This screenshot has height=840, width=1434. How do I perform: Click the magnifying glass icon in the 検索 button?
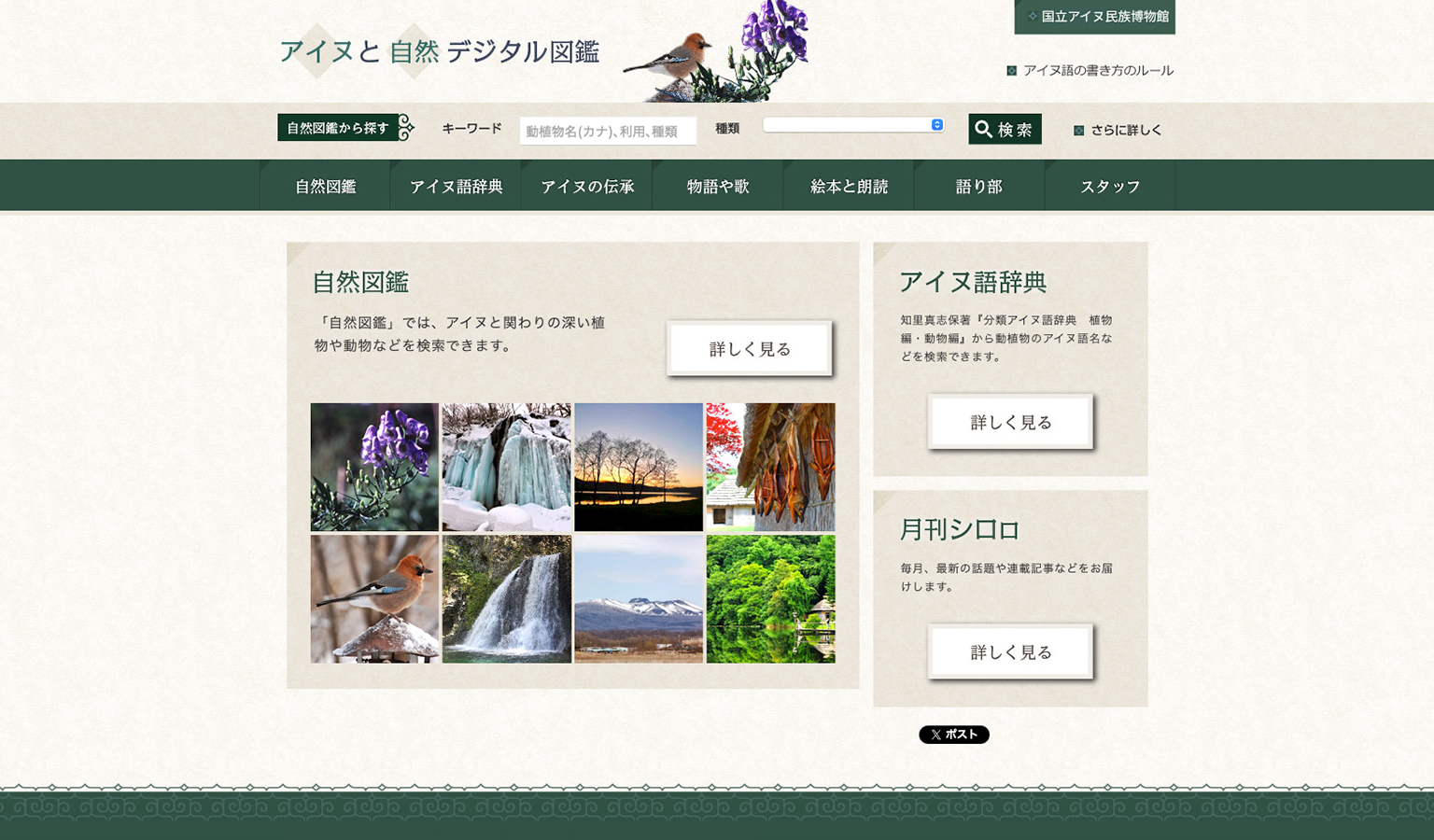click(x=982, y=130)
